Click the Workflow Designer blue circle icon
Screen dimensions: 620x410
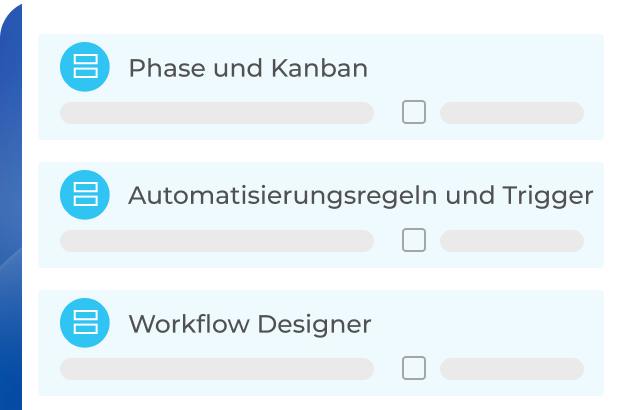pyautogui.click(x=85, y=322)
